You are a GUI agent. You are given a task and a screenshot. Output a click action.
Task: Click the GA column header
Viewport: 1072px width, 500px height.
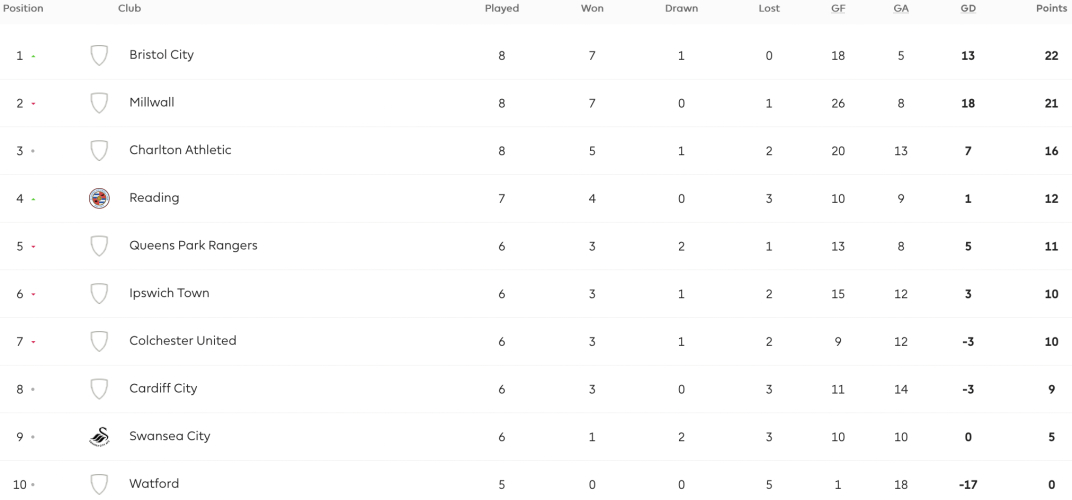click(x=901, y=8)
